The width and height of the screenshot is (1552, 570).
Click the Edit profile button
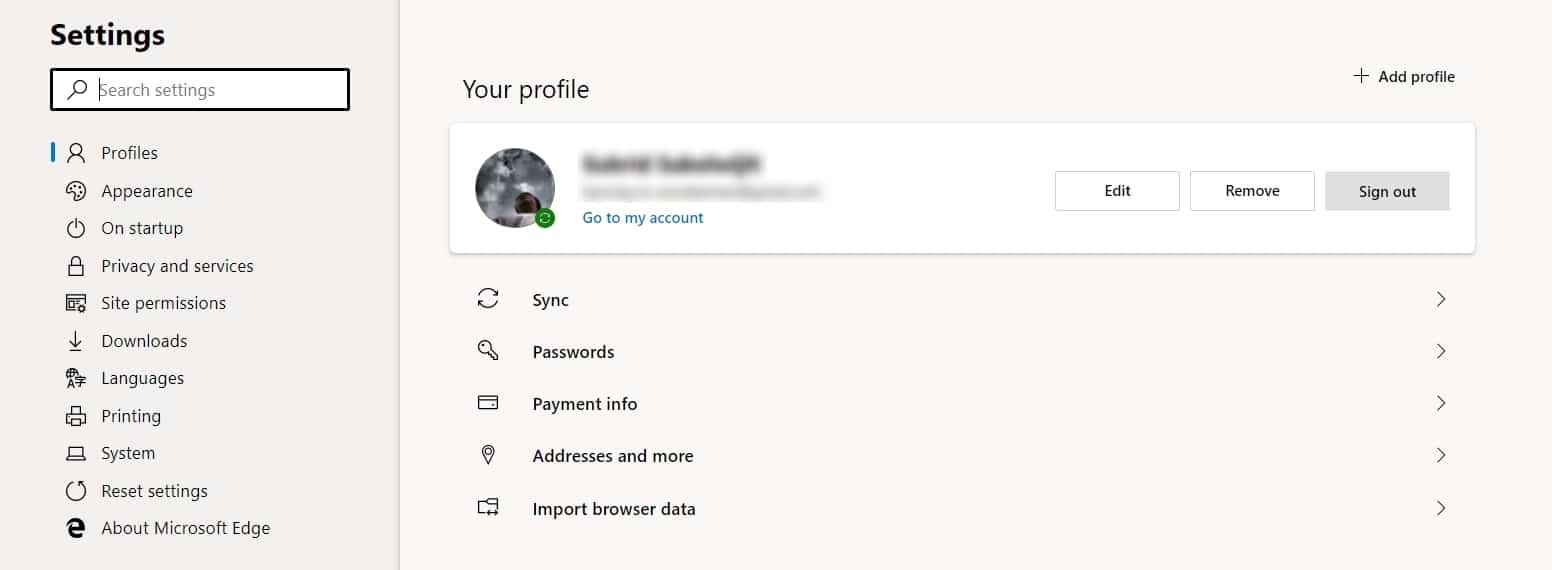[x=1117, y=191]
